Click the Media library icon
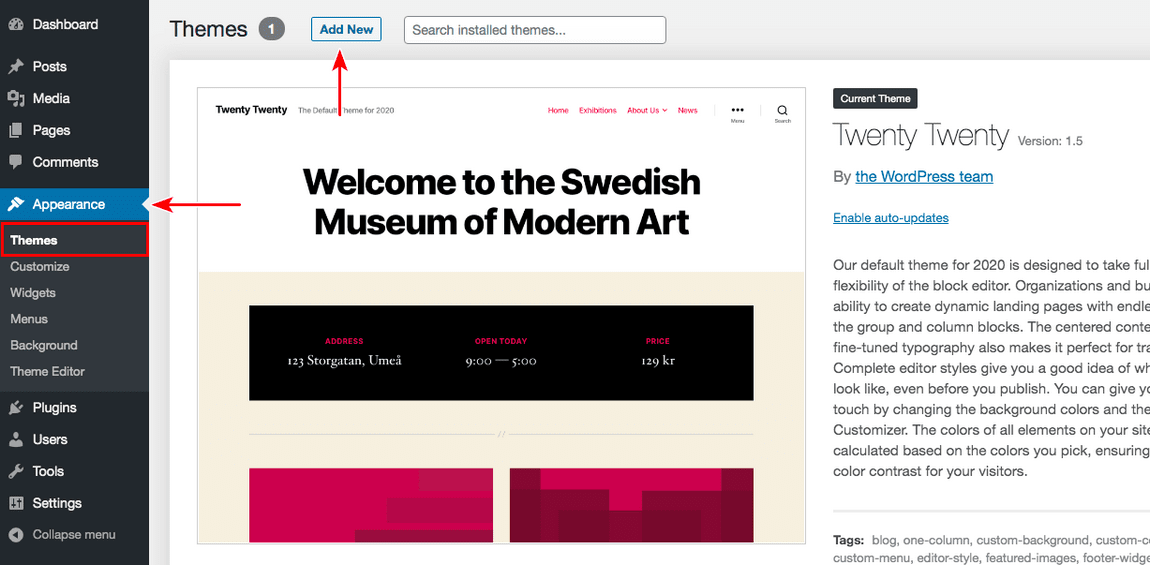 15,98
